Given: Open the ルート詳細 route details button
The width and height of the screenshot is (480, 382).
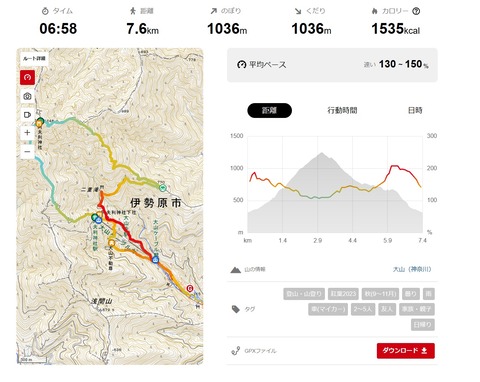Looking at the screenshot, I should point(34,59).
